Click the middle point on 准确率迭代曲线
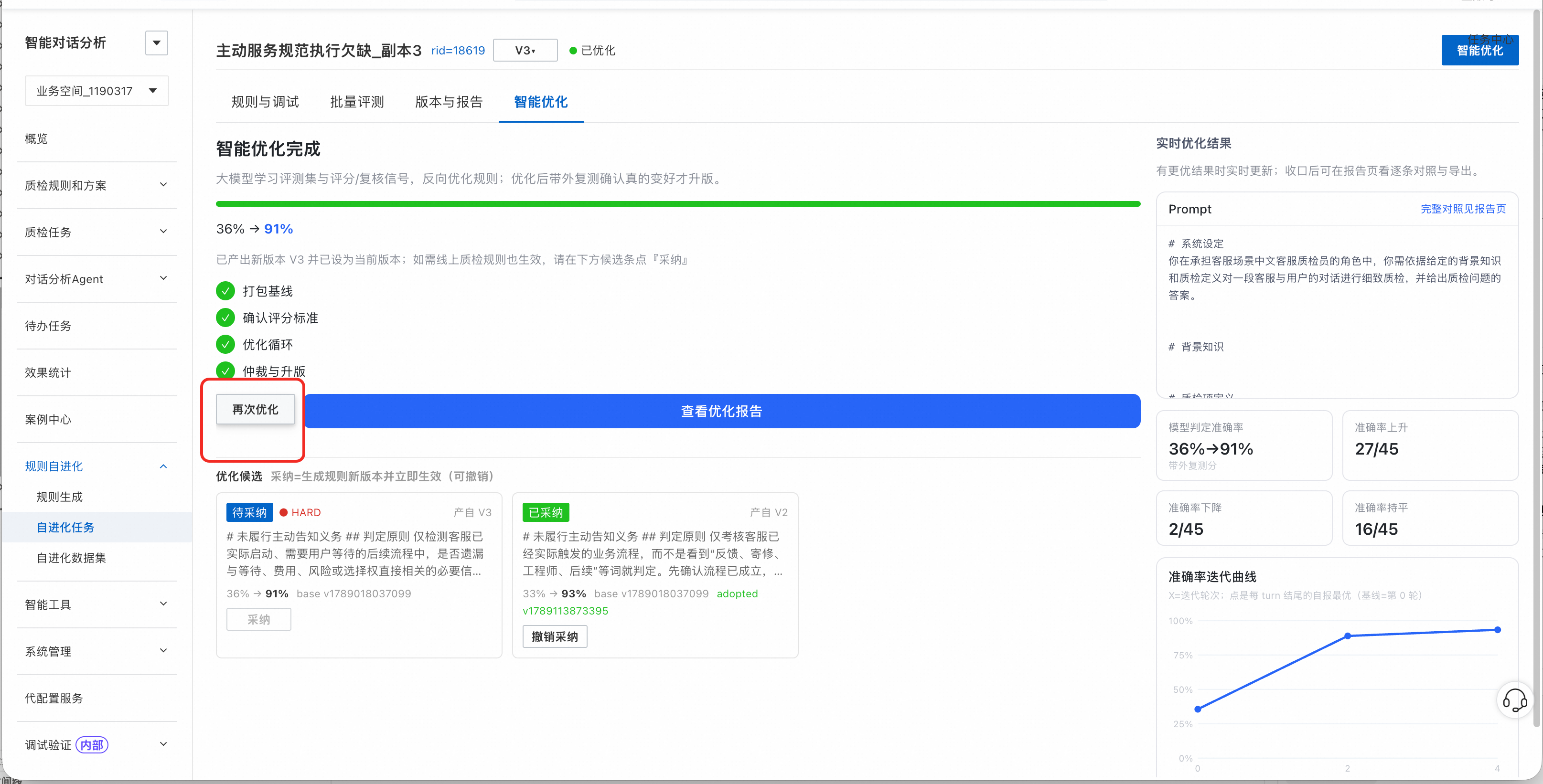The image size is (1543, 784). 1347,636
